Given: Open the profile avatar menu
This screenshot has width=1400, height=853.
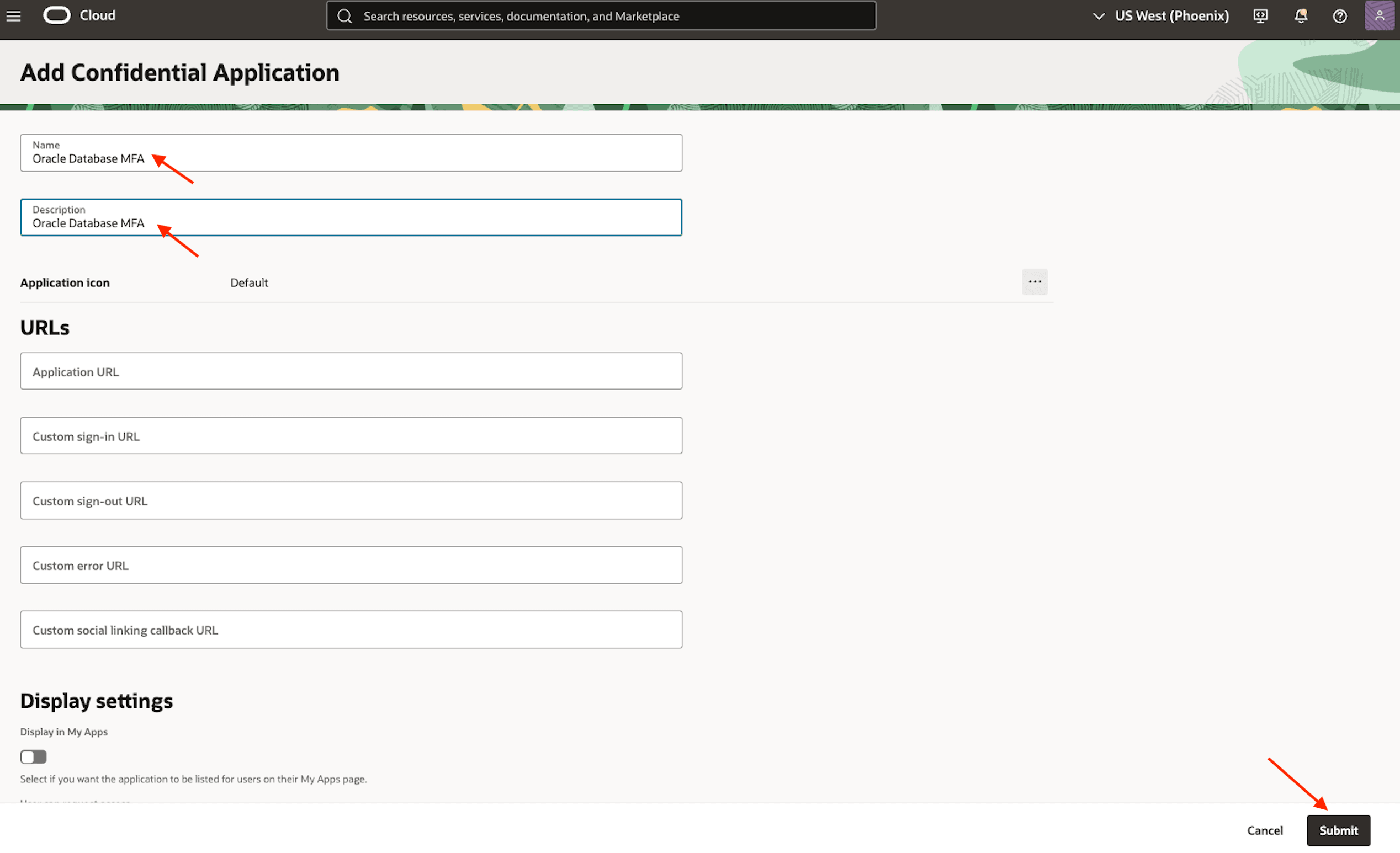Looking at the screenshot, I should coord(1379,15).
